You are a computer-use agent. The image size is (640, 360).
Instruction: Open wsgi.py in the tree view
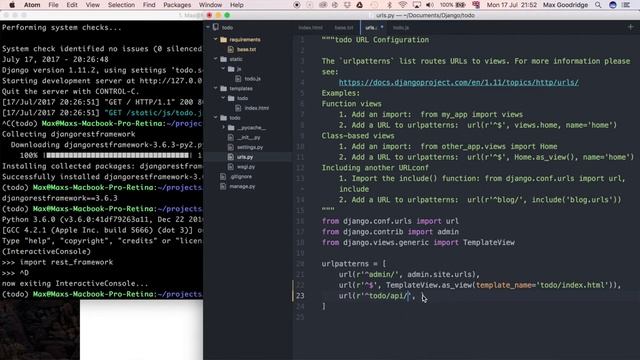246,167
